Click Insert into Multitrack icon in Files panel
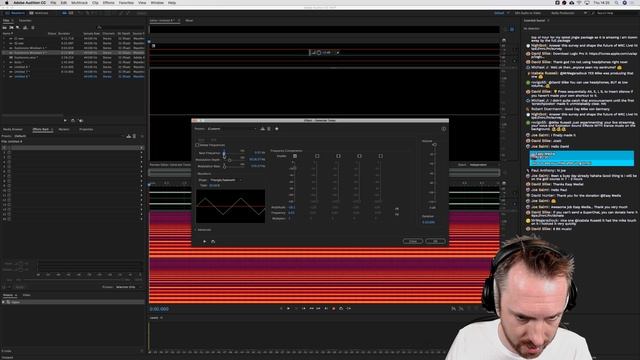 tap(25, 28)
